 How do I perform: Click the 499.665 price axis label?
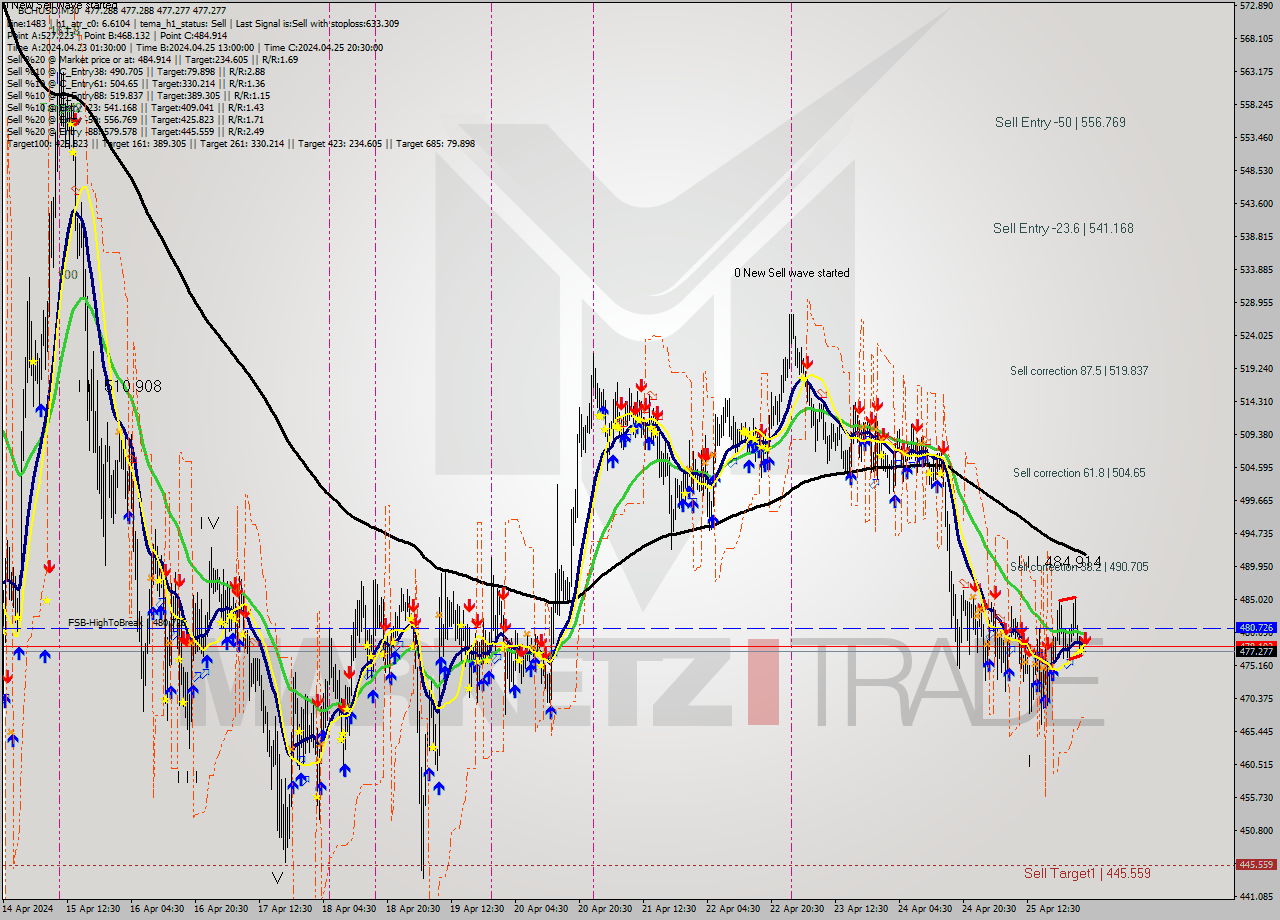(1257, 500)
